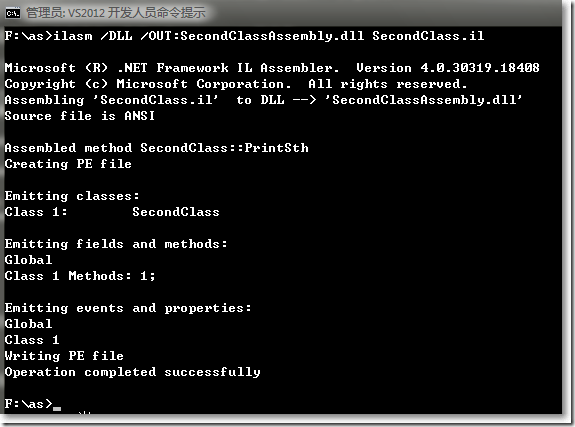575x427 pixels.
Task: Click the 'Emitting classes:' line
Action: [x=72, y=196]
